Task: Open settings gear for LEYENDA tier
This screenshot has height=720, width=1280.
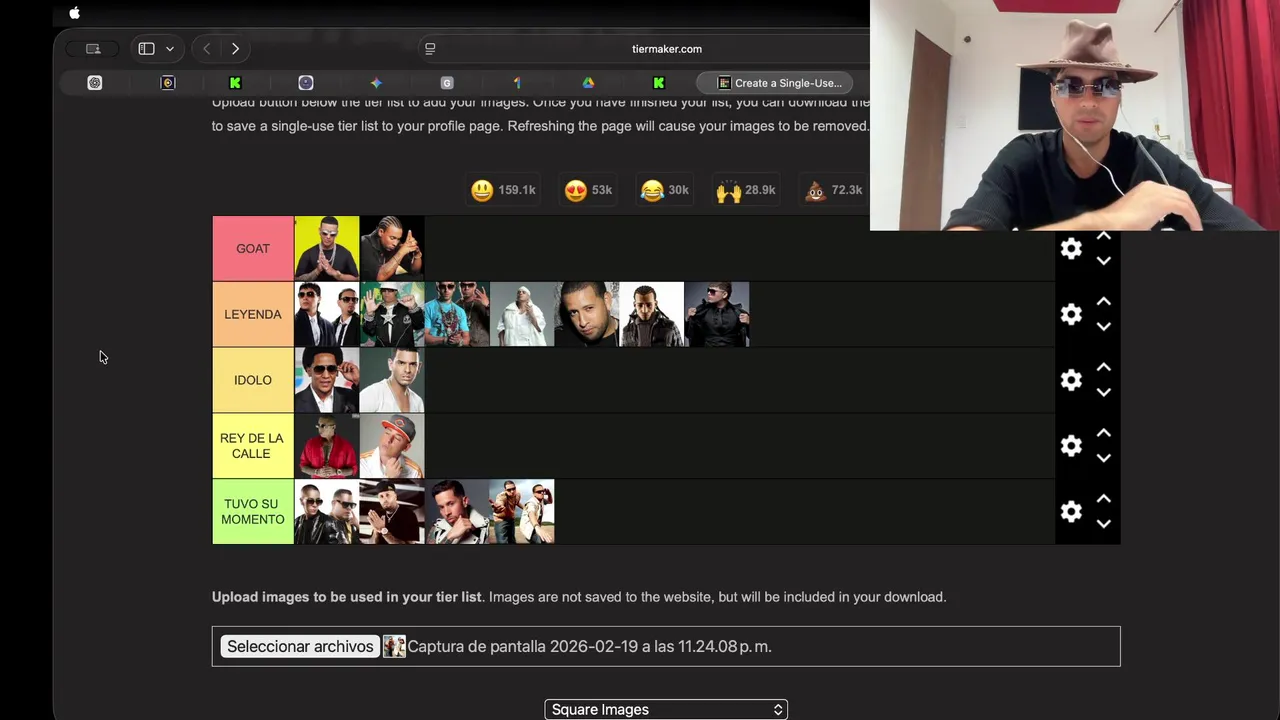Action: [x=1071, y=314]
